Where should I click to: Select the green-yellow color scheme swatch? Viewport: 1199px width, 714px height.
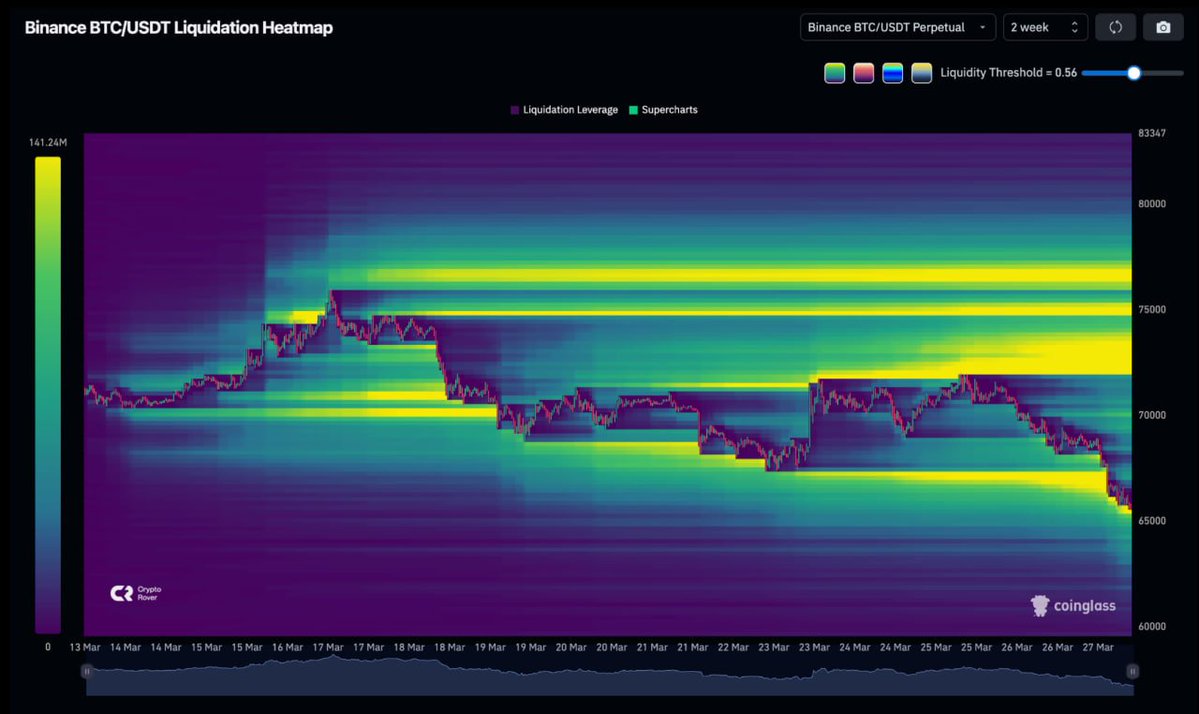pyautogui.click(x=834, y=73)
